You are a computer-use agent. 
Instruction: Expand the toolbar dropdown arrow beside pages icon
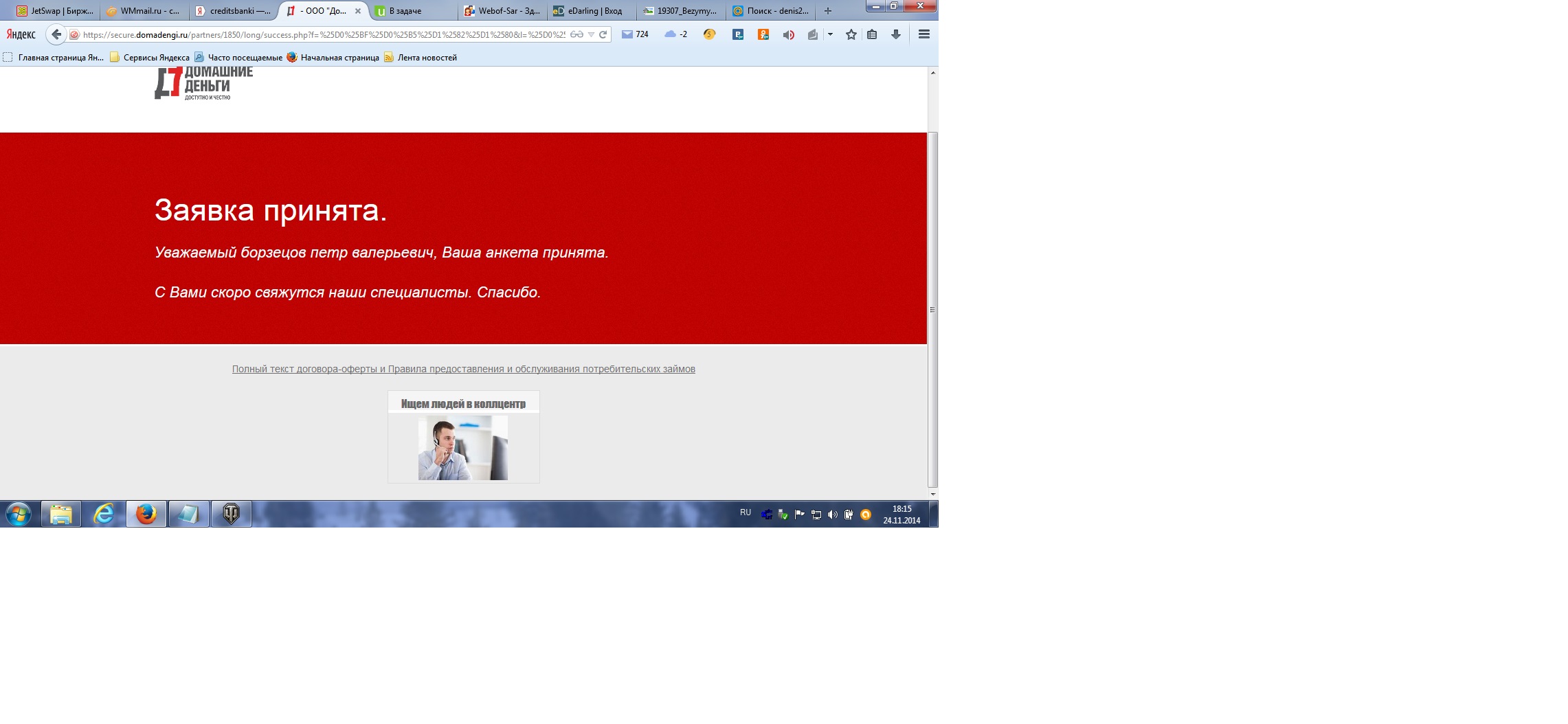830,34
